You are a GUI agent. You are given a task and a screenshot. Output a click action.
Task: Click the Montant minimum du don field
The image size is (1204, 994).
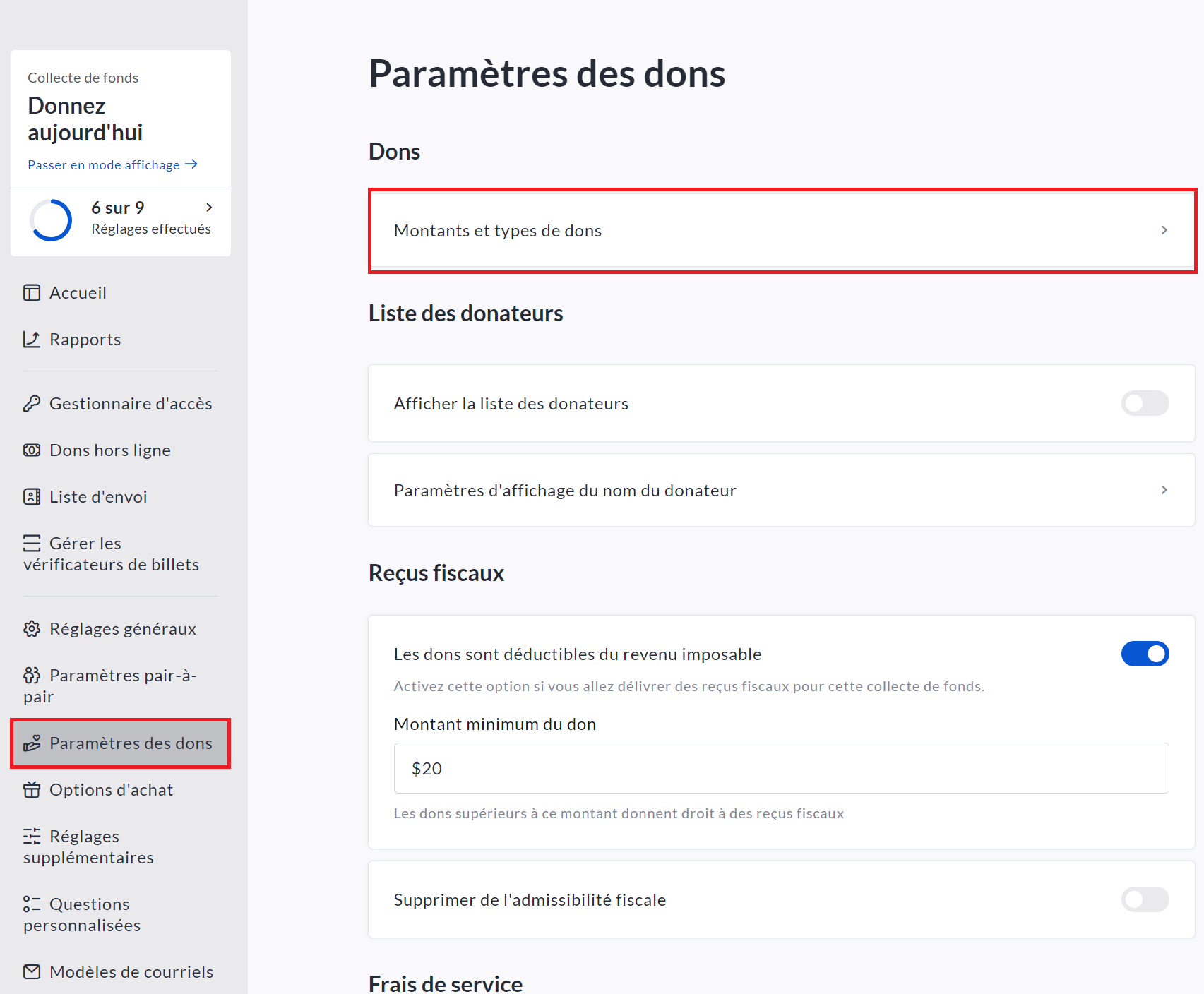click(x=781, y=768)
